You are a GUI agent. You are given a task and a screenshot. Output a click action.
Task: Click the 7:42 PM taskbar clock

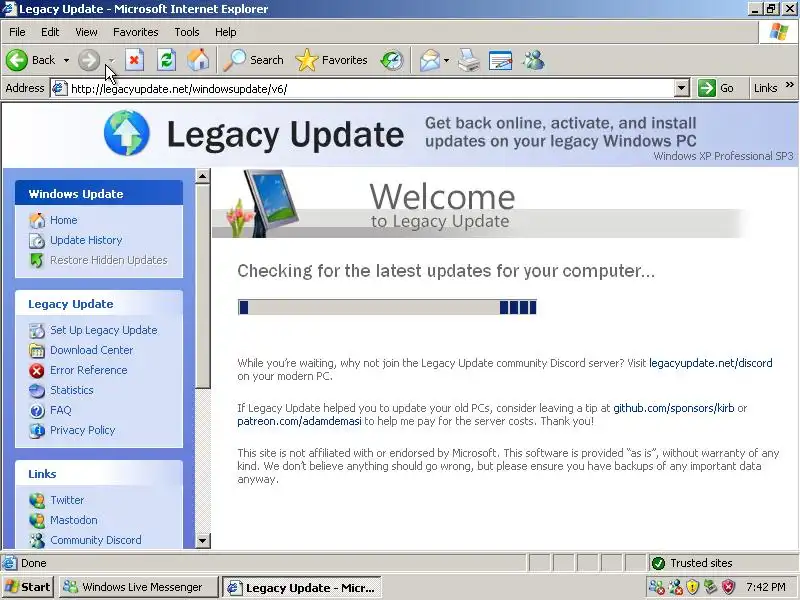click(x=765, y=587)
